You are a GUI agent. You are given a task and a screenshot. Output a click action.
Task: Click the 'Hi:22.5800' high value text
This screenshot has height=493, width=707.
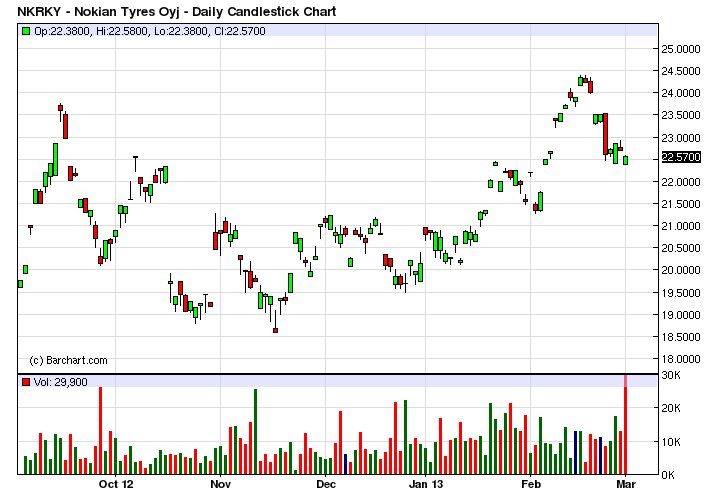point(122,31)
